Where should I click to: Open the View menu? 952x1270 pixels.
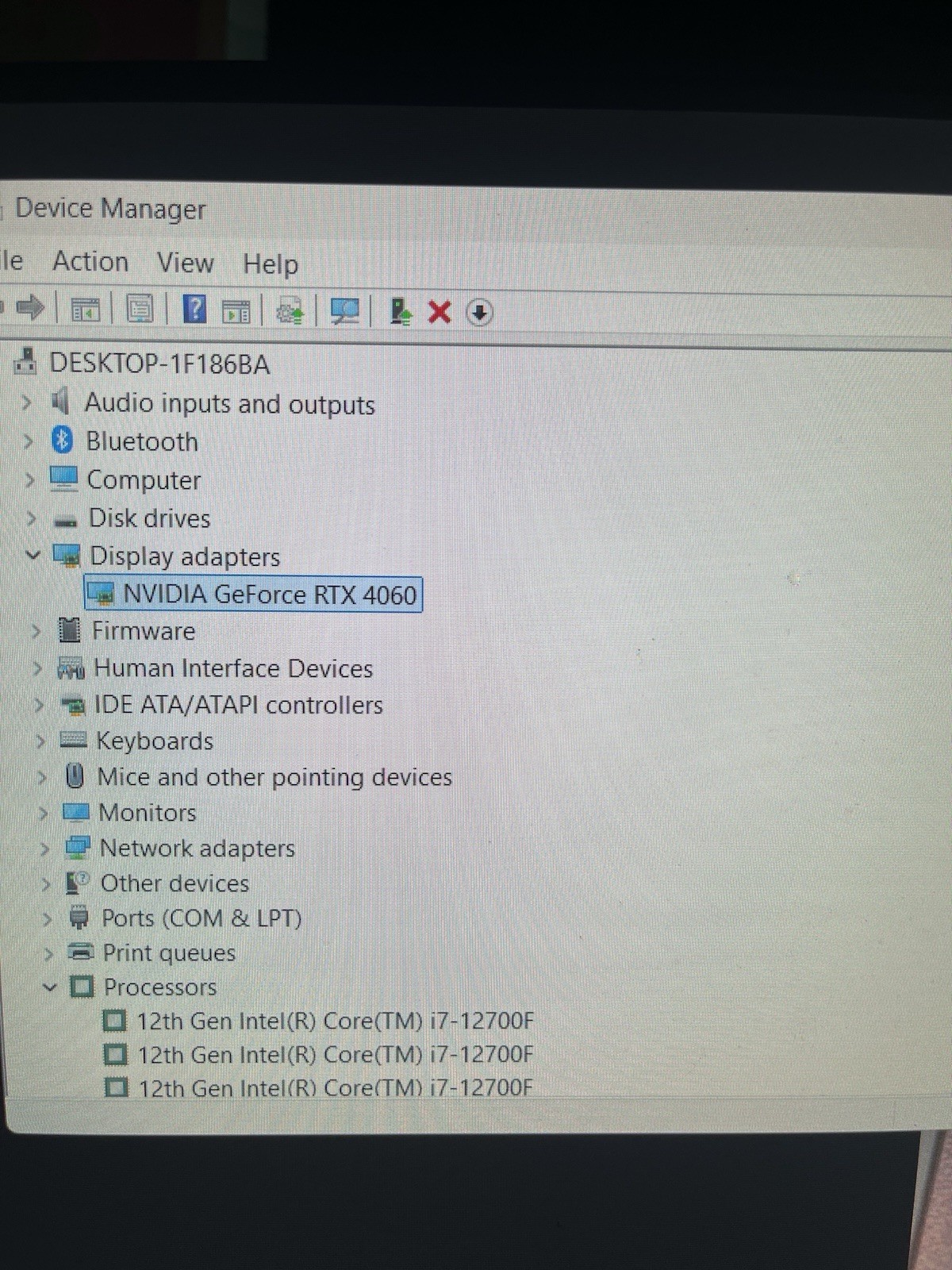[x=185, y=262]
